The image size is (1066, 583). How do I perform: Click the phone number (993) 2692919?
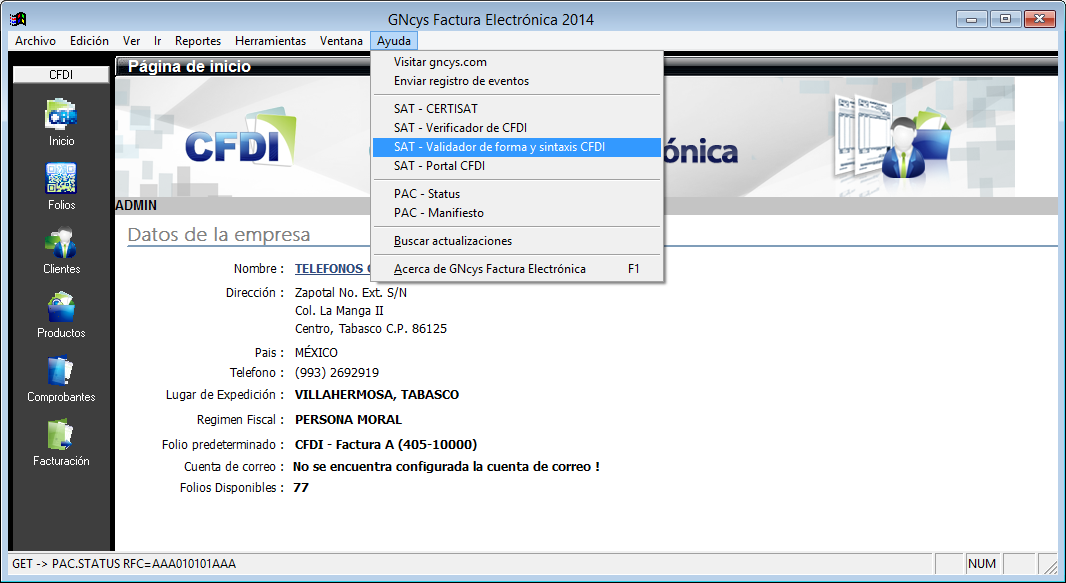pos(337,372)
